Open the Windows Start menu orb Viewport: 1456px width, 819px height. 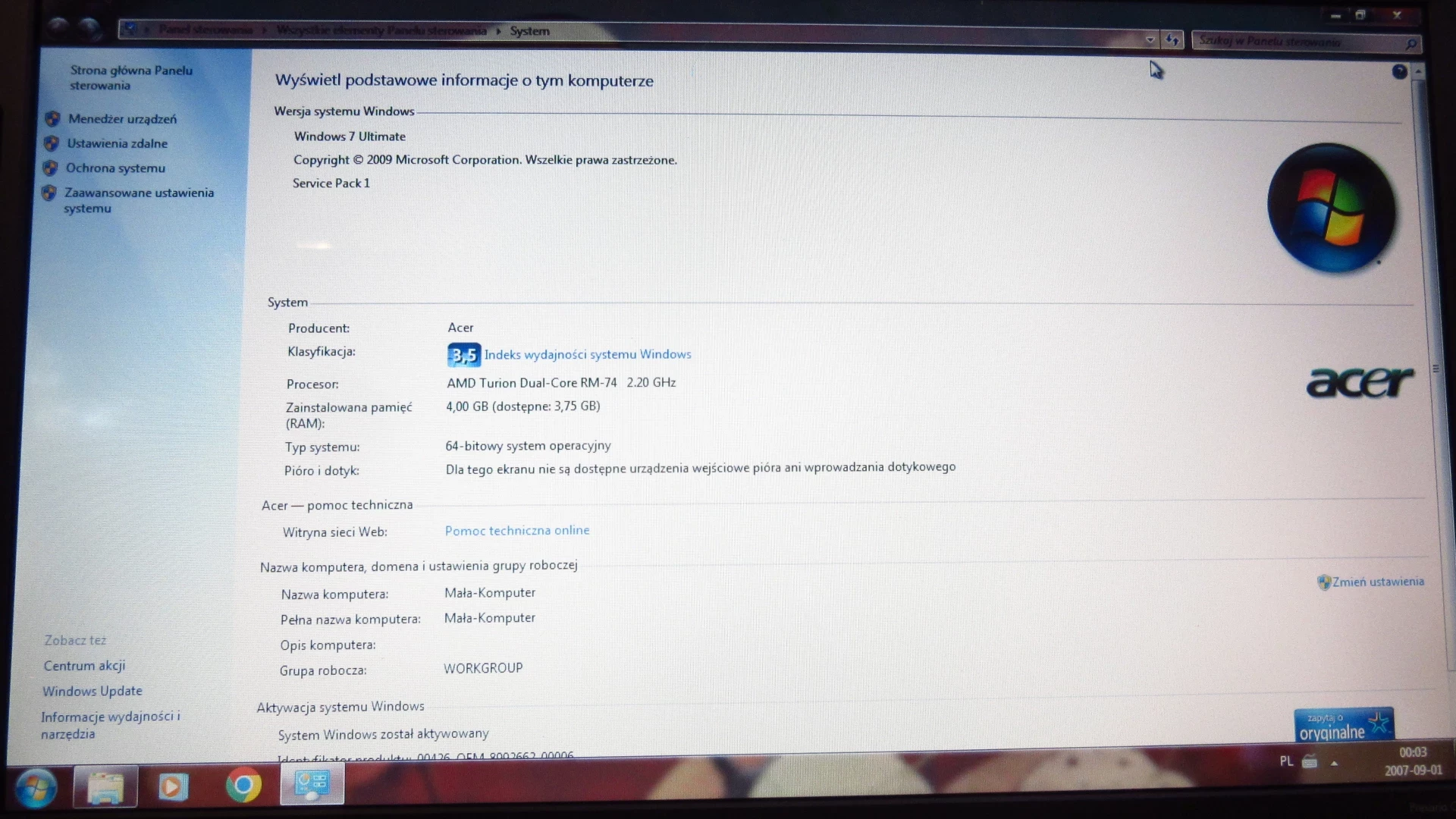pos(36,788)
